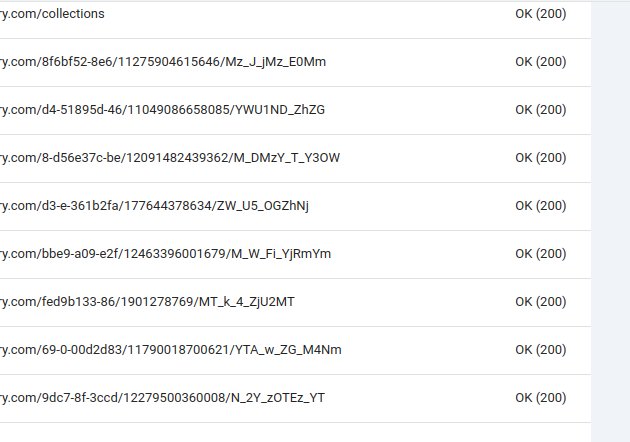Select OK (200) status of bbe9-a09-e2f row
Image resolution: width=630 pixels, height=442 pixels.
tap(541, 254)
